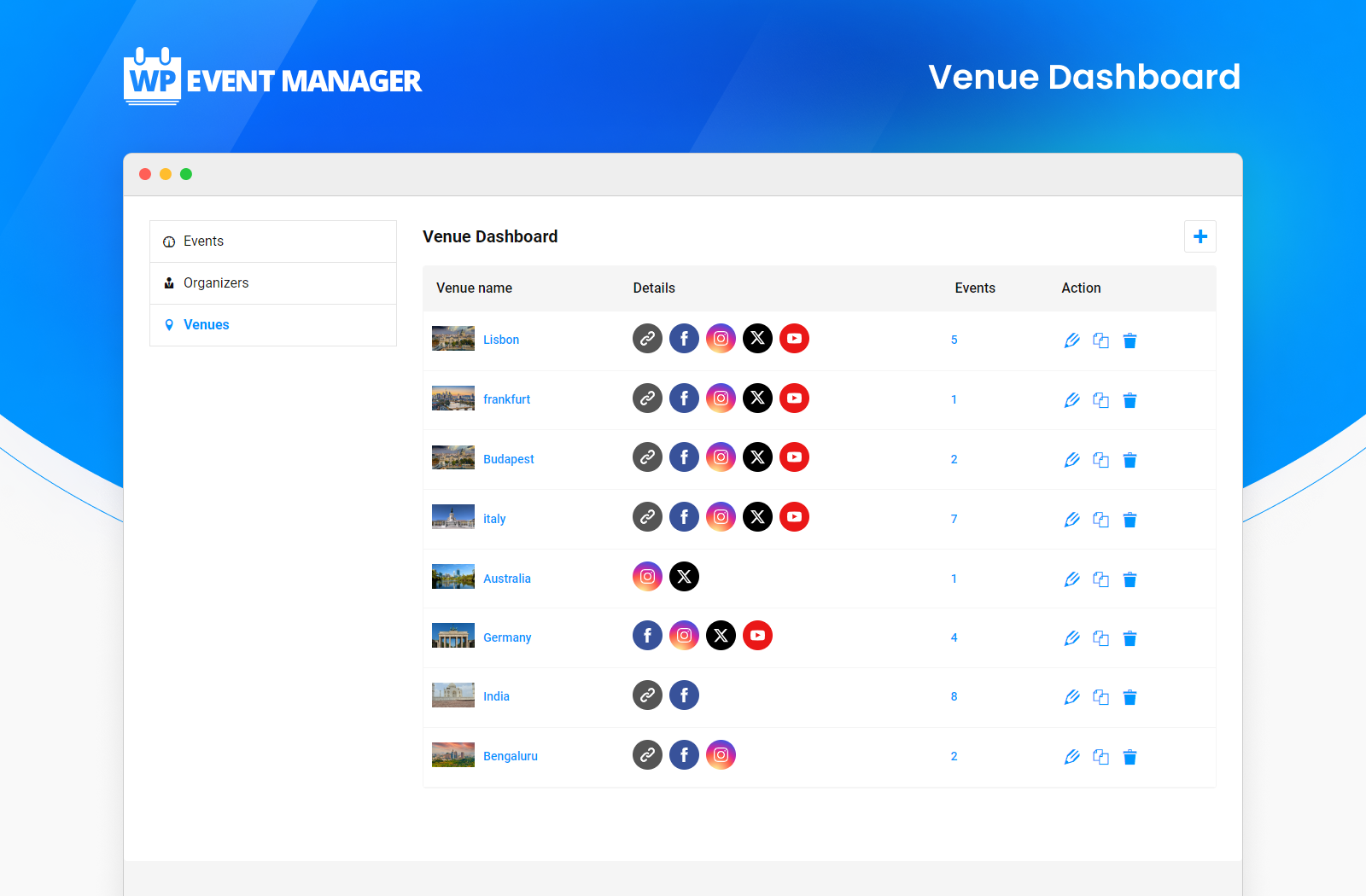This screenshot has height=896, width=1366.
Task: Edit the Bengaluru venue
Action: coord(1072,757)
